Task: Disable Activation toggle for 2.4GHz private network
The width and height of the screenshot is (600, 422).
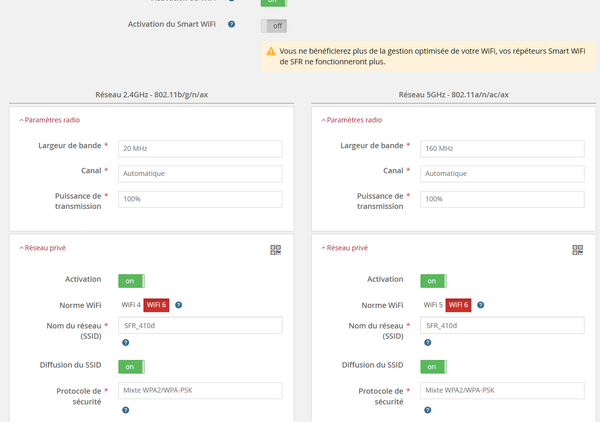Action: tap(131, 281)
